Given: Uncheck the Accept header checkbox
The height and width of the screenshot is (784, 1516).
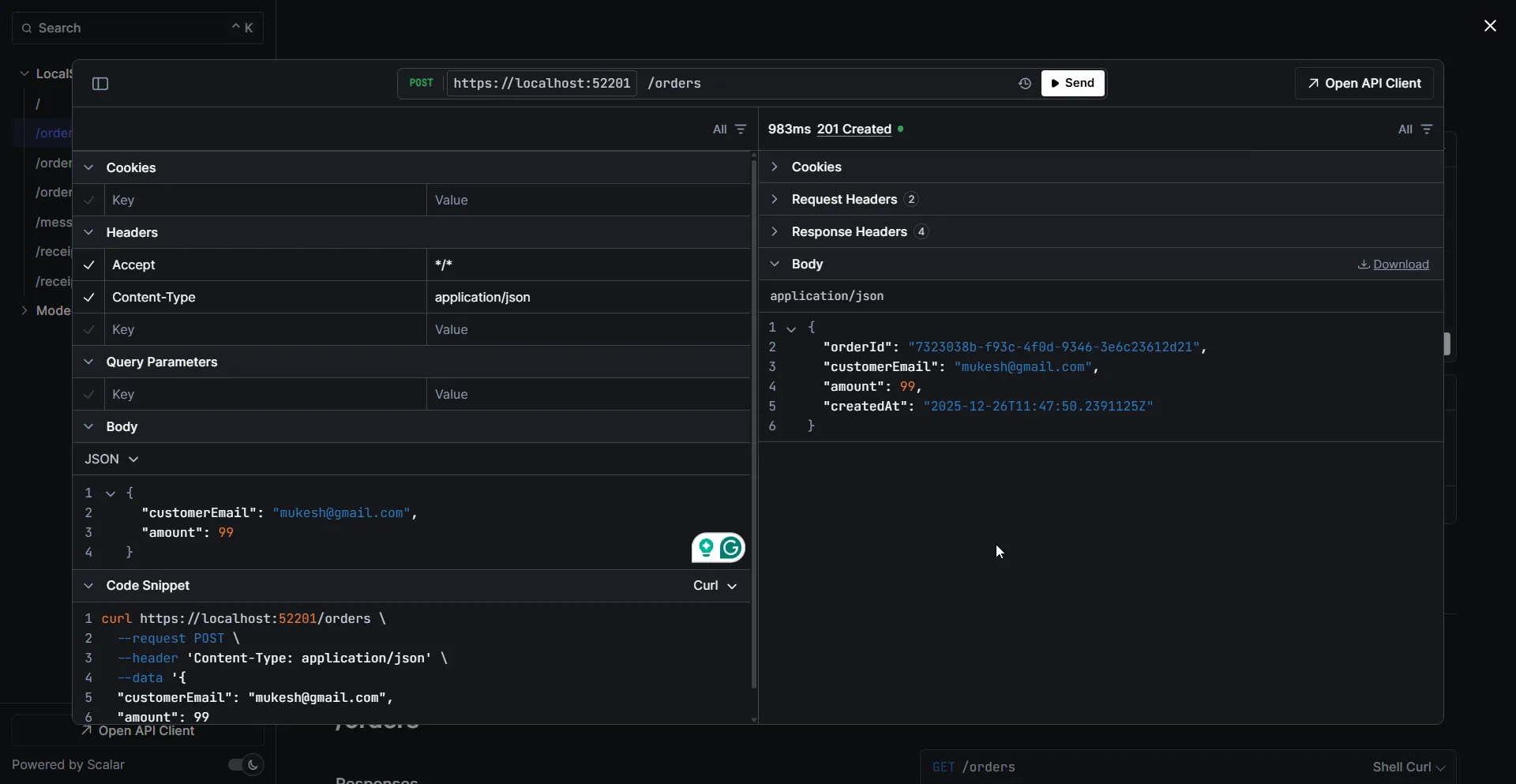Looking at the screenshot, I should coord(88,265).
